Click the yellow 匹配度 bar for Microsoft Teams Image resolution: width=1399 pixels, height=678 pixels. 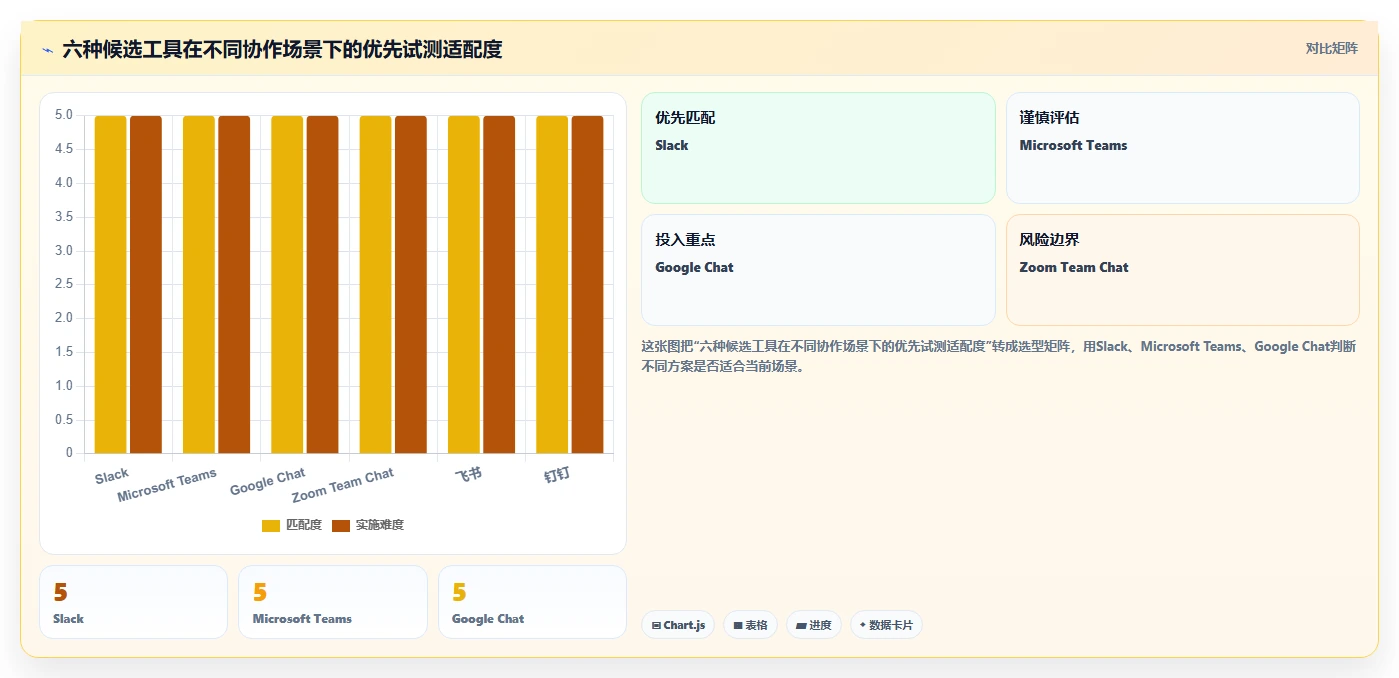(199, 285)
